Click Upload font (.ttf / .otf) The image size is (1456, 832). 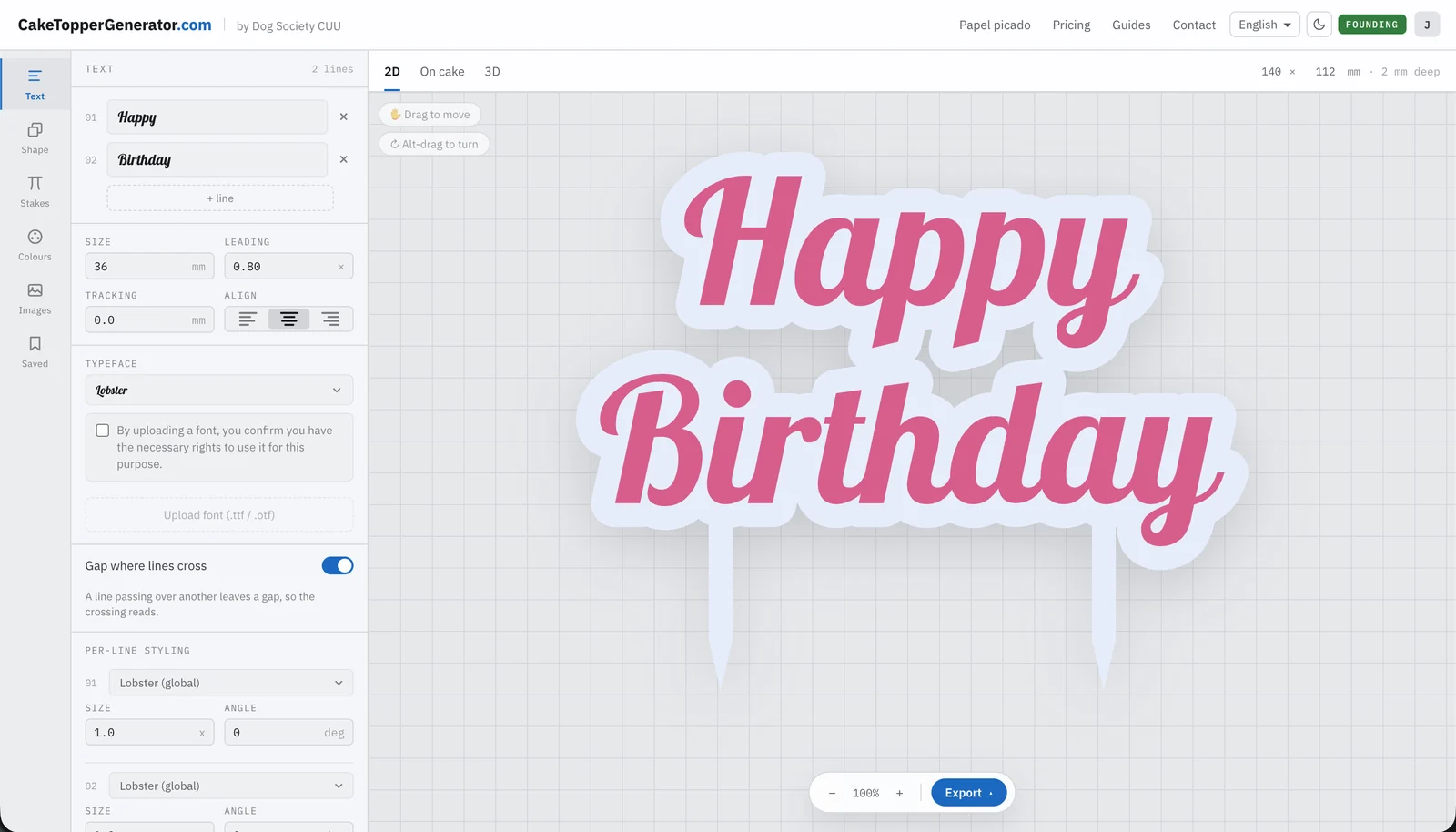point(219,514)
